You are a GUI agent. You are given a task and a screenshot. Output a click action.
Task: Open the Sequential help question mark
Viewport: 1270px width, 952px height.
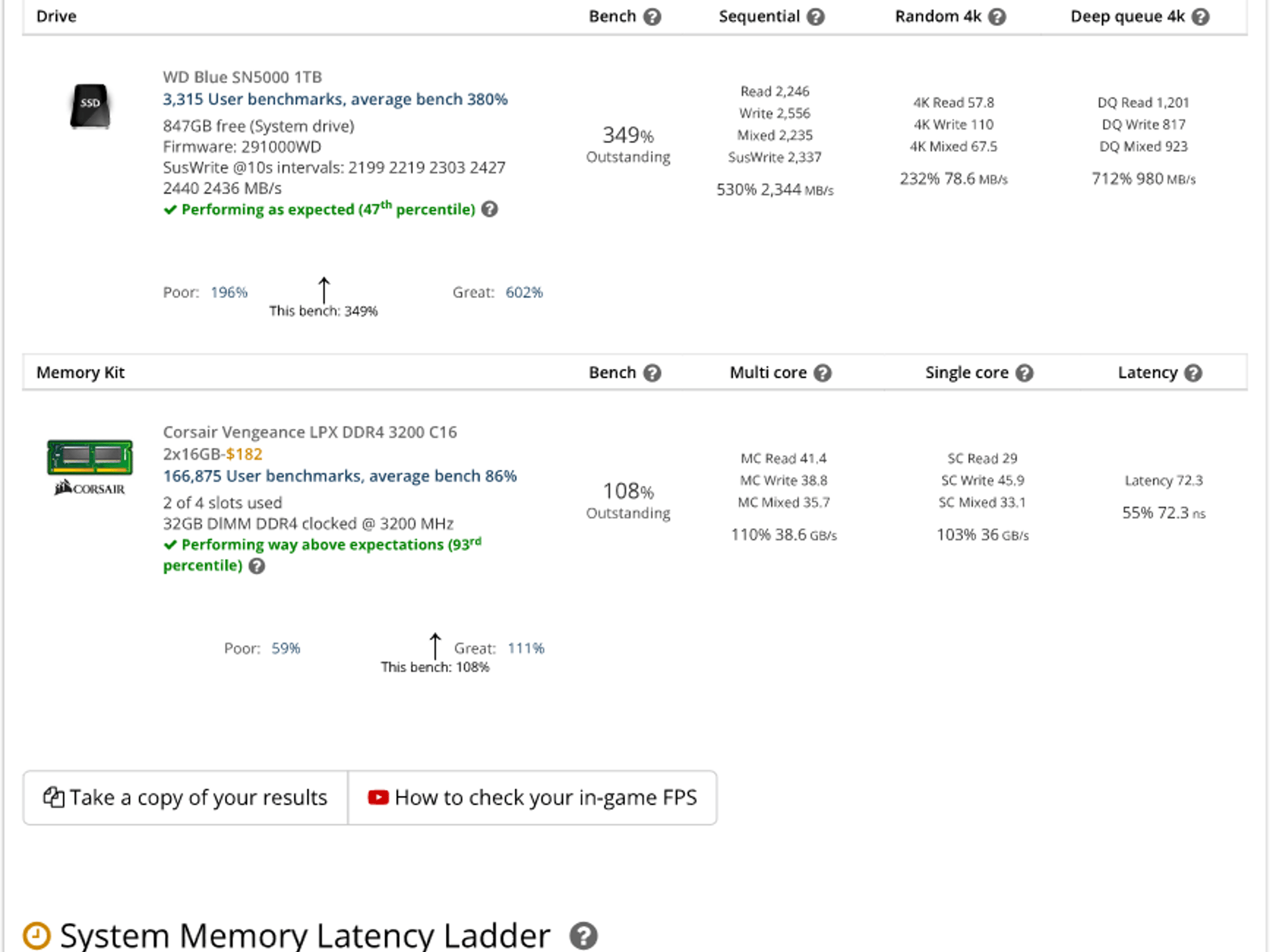tap(815, 17)
